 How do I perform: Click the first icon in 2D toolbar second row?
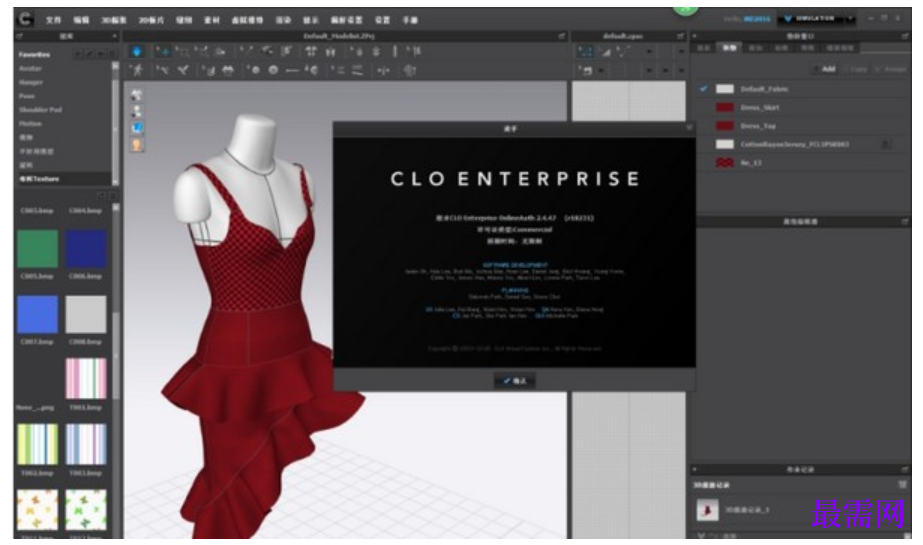[585, 71]
